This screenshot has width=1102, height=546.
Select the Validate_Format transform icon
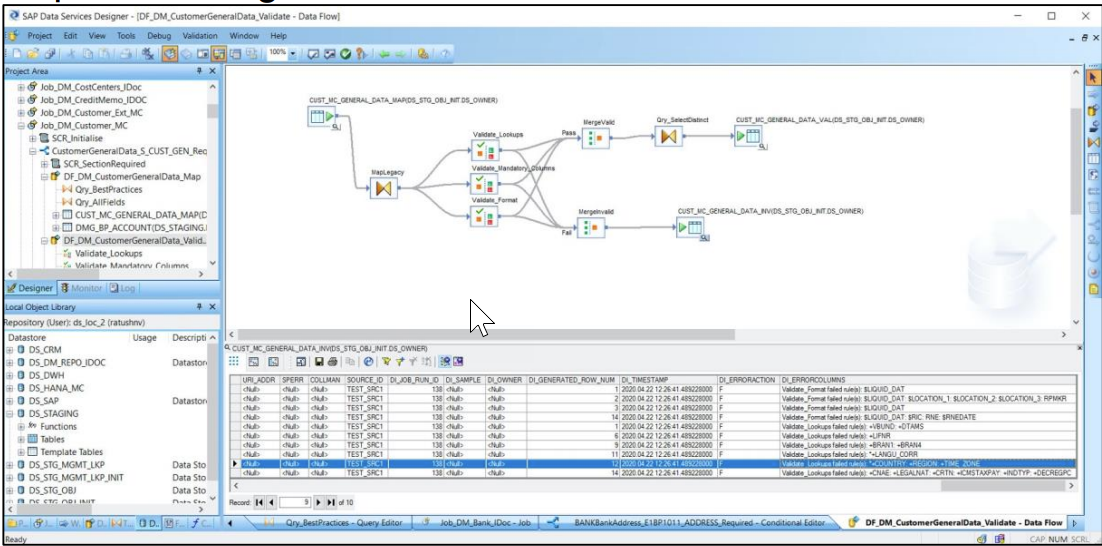click(x=485, y=217)
